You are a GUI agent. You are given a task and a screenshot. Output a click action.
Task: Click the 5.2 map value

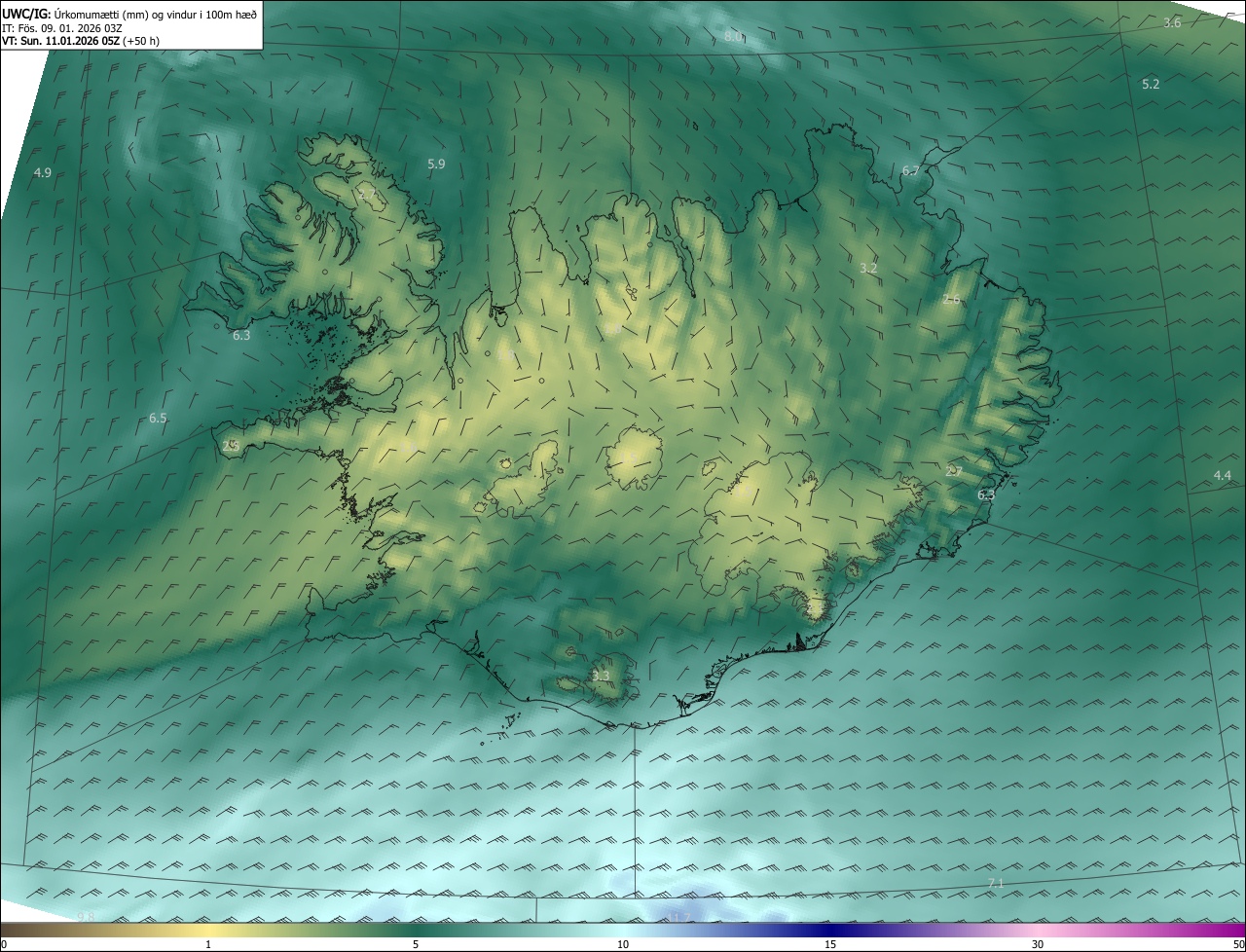coord(1151,85)
